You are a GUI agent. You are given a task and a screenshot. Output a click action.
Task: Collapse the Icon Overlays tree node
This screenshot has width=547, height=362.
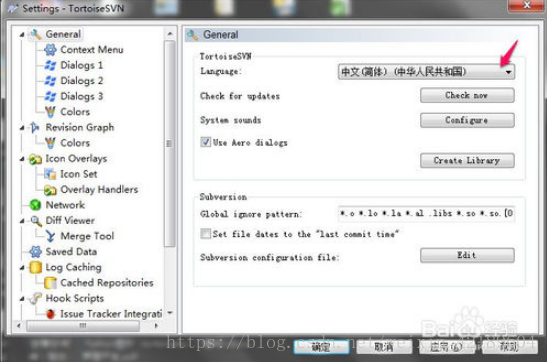tap(22, 159)
